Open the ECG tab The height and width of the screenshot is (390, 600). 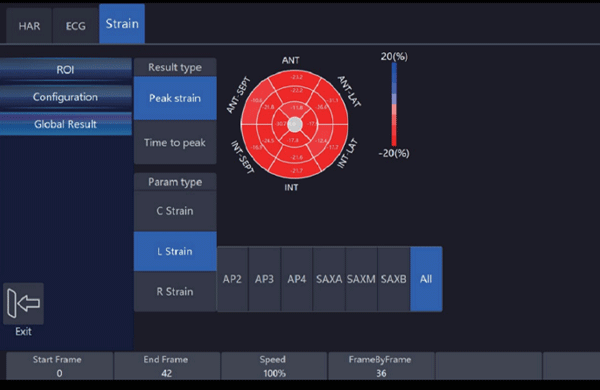[x=75, y=26]
